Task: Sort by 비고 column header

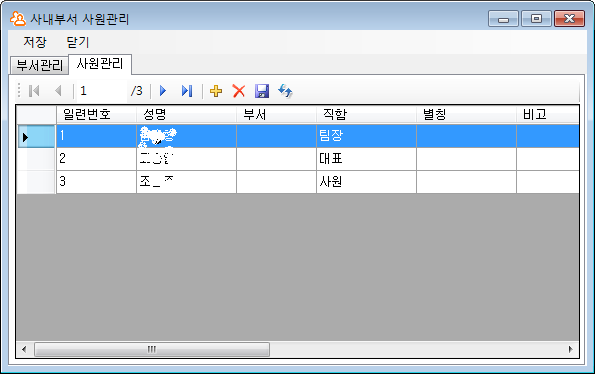Action: pyautogui.click(x=548, y=114)
